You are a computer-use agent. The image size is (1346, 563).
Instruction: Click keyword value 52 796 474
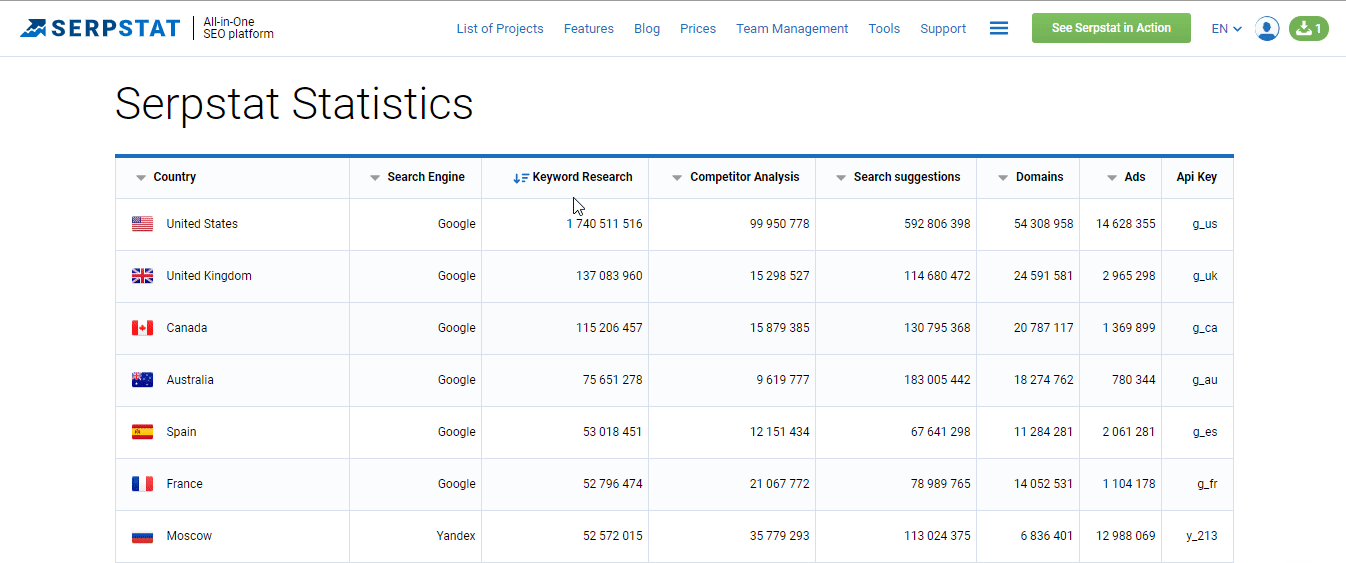[x=613, y=484]
